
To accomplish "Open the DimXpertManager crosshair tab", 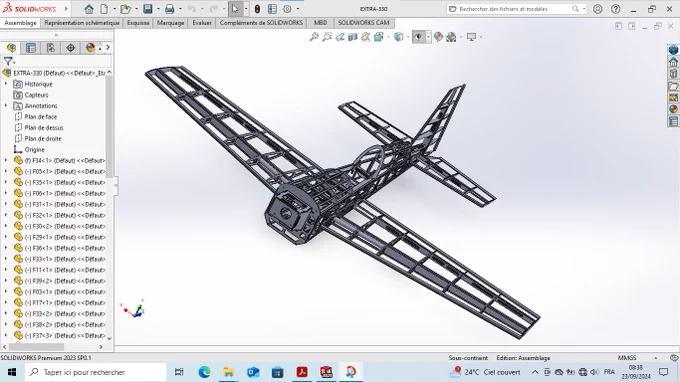I will (71, 48).
